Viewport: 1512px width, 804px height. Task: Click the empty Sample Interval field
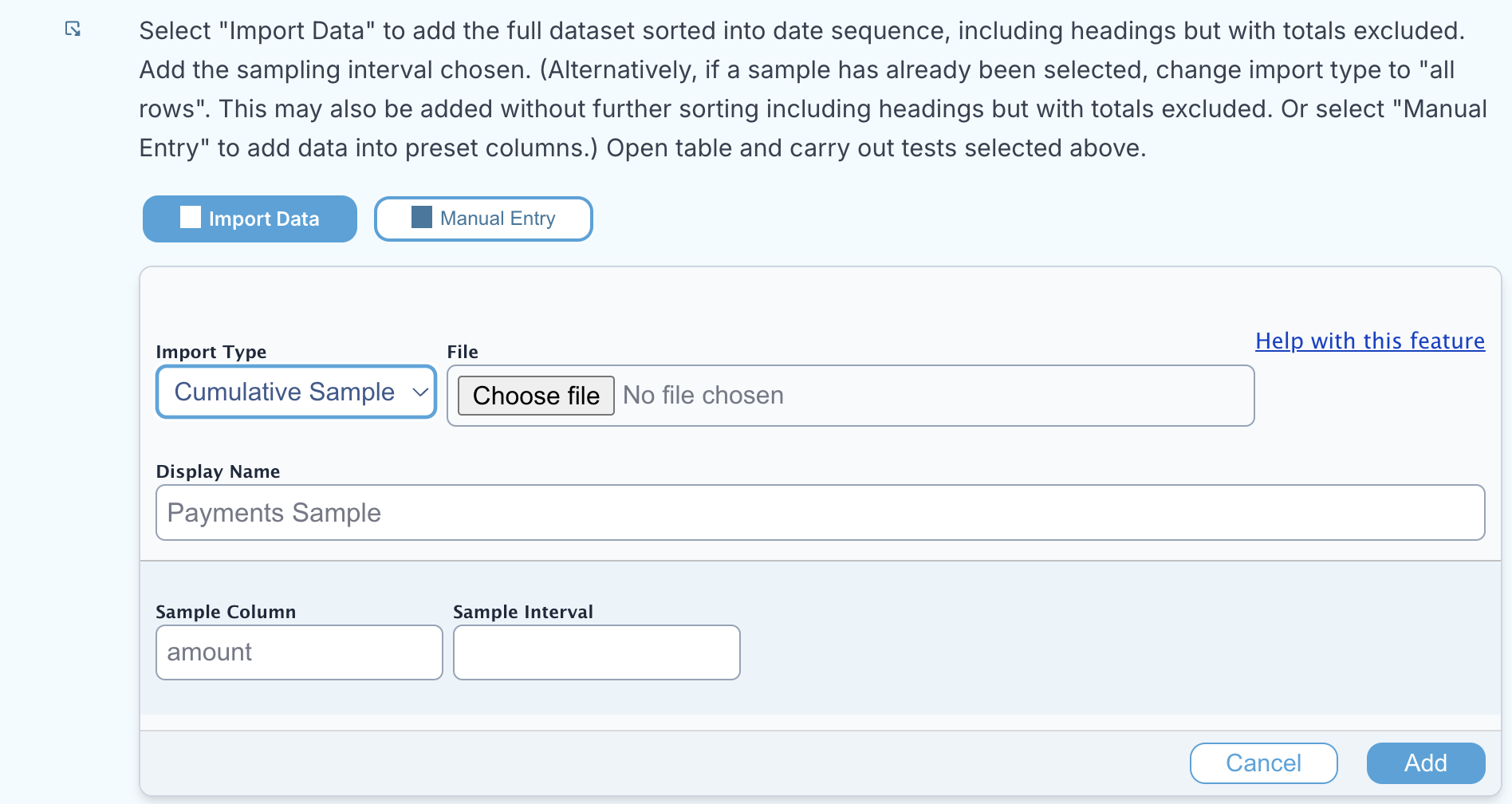coord(597,652)
